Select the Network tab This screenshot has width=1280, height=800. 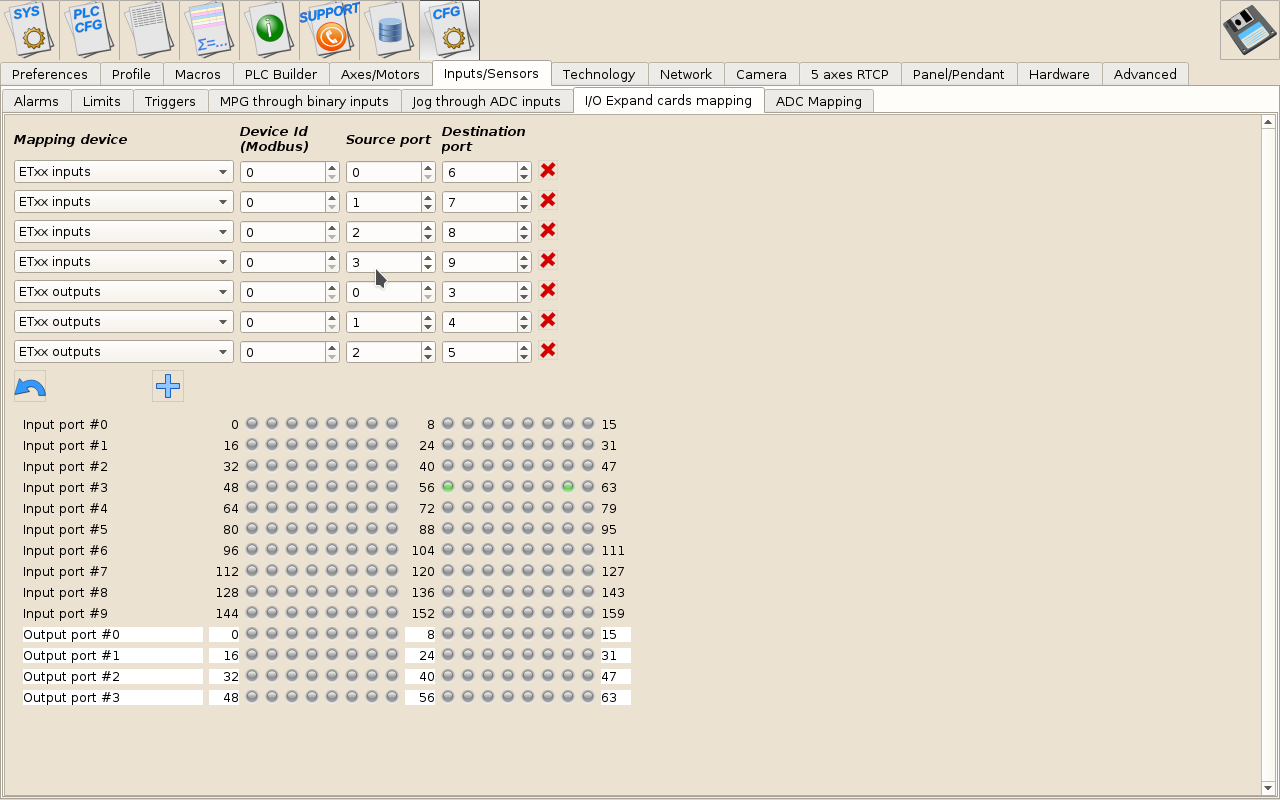tap(686, 74)
